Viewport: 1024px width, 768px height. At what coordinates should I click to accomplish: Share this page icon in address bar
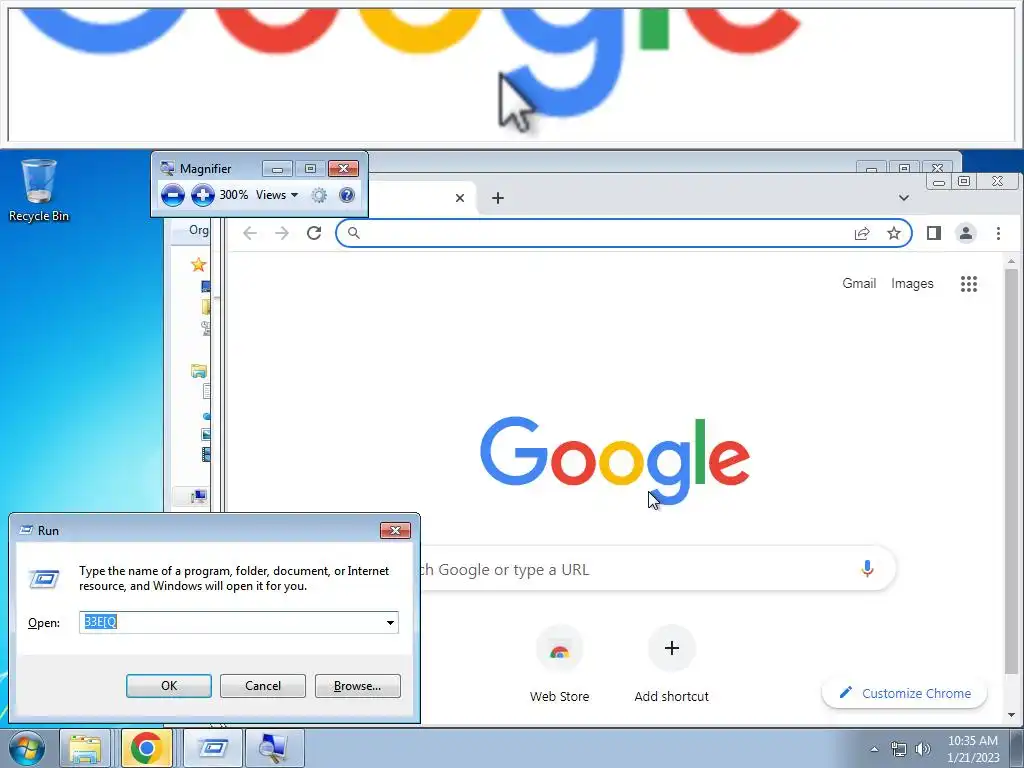[x=862, y=233]
